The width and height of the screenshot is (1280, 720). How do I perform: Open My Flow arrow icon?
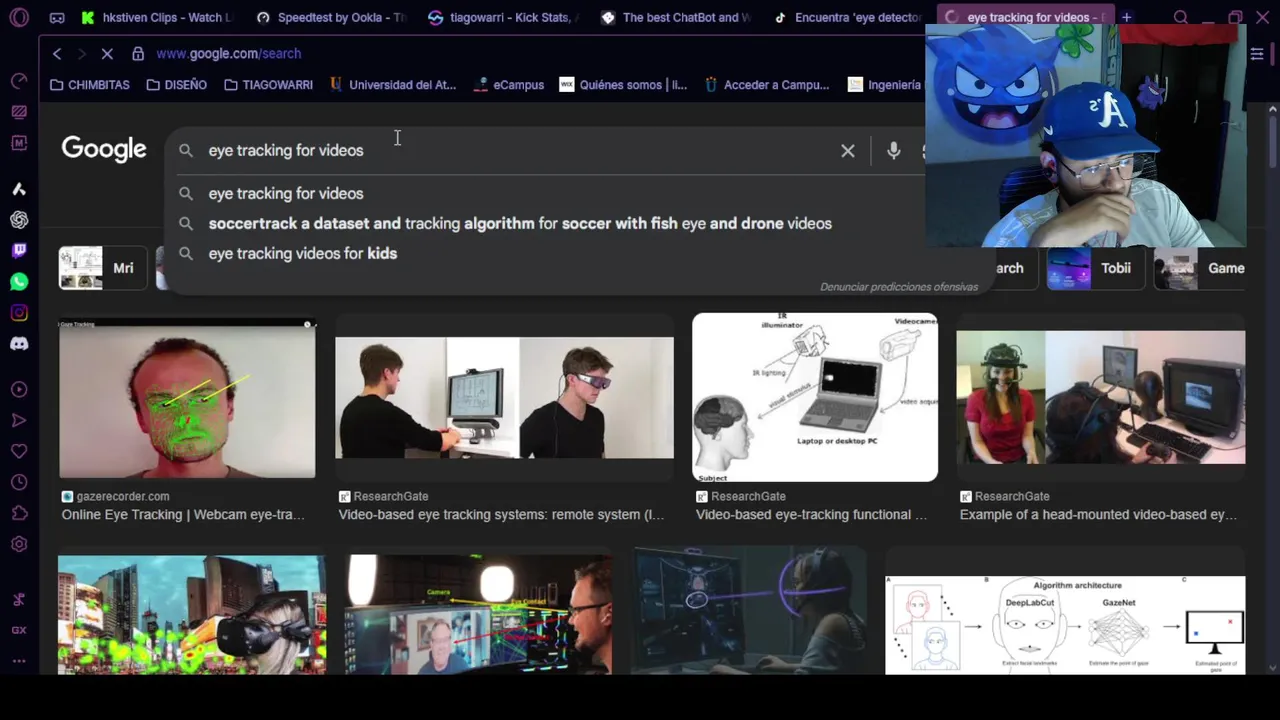click(19, 421)
